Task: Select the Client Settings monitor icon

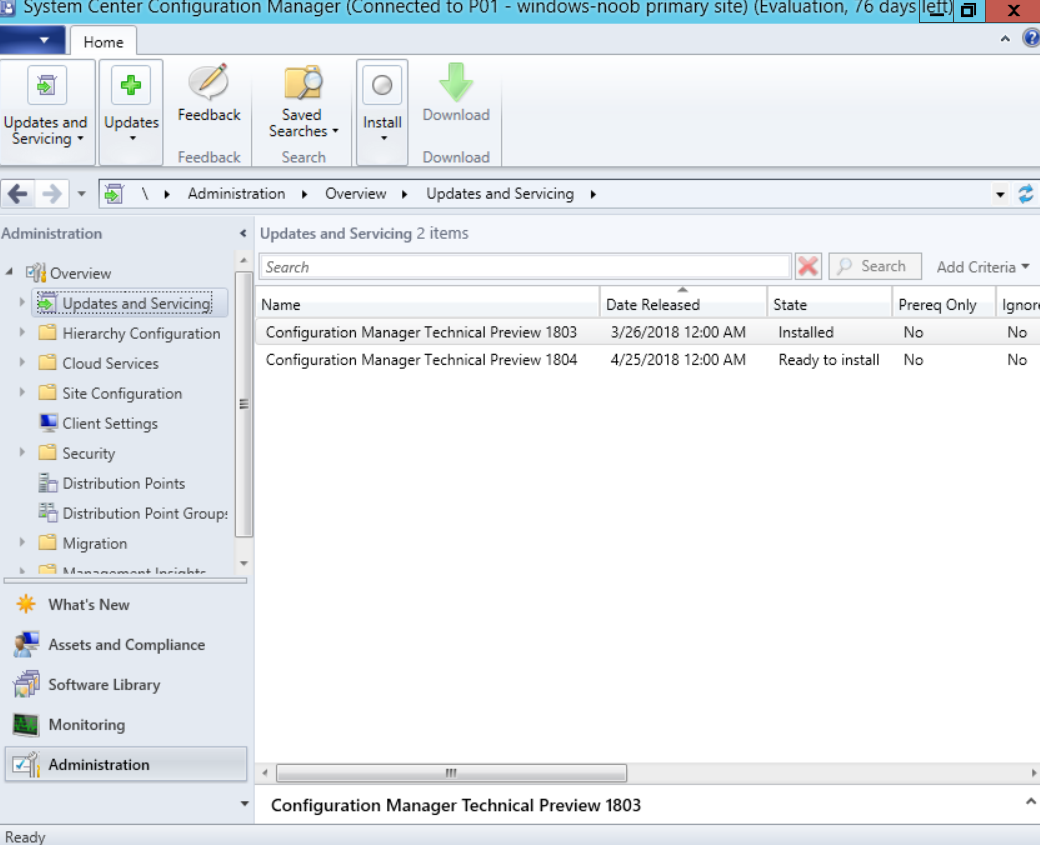Action: 48,423
